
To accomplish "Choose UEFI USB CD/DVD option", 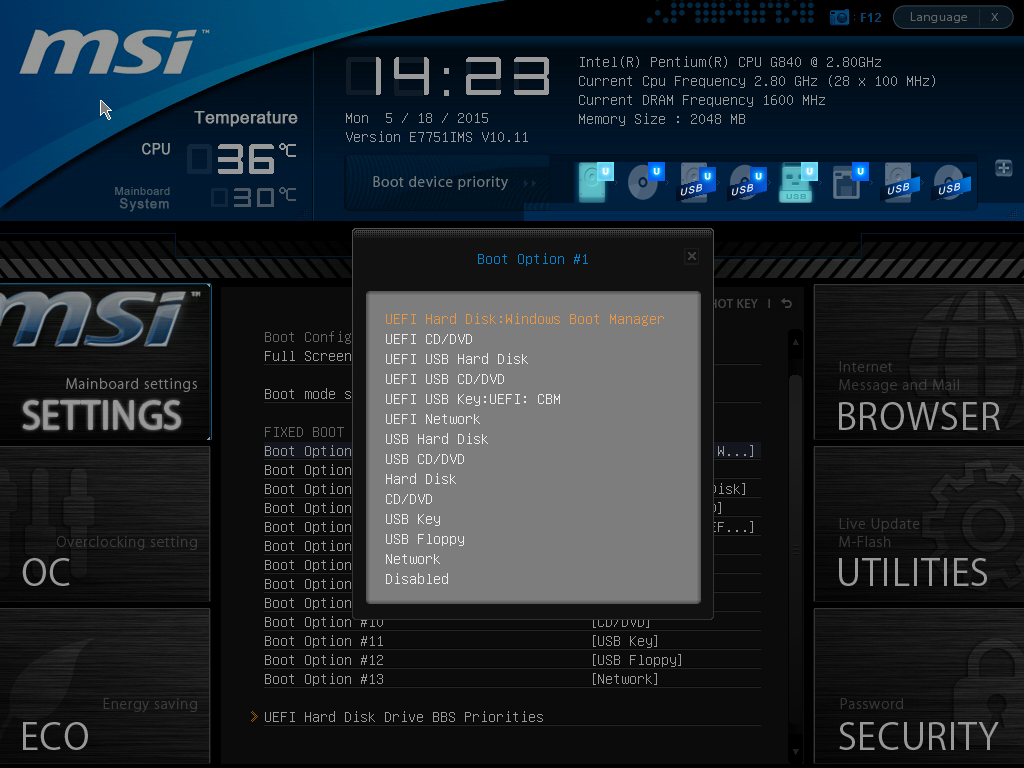I will pyautogui.click(x=445, y=379).
